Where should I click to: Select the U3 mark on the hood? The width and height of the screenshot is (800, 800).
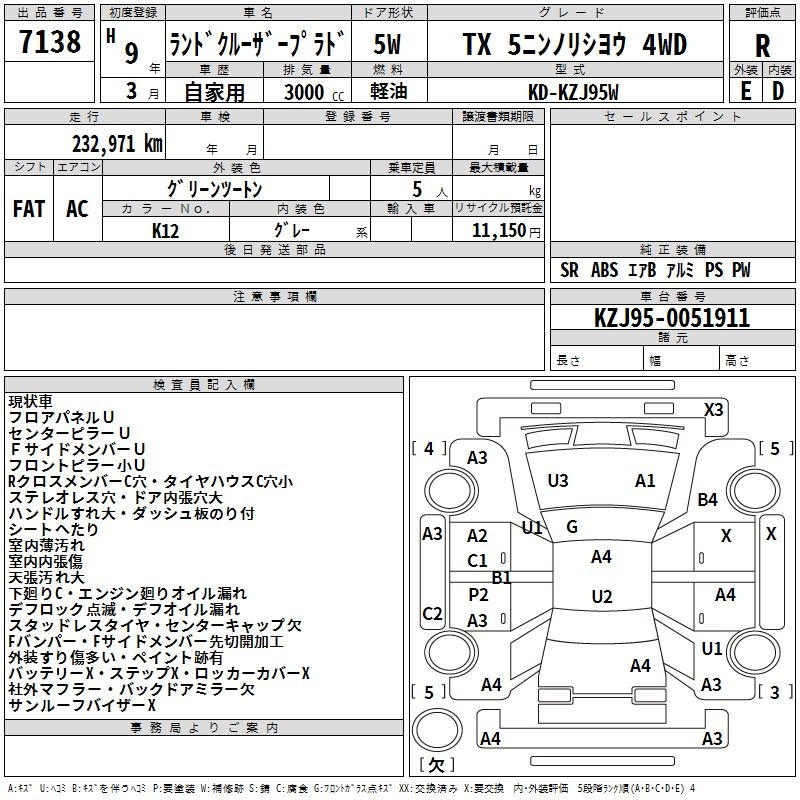(558, 481)
